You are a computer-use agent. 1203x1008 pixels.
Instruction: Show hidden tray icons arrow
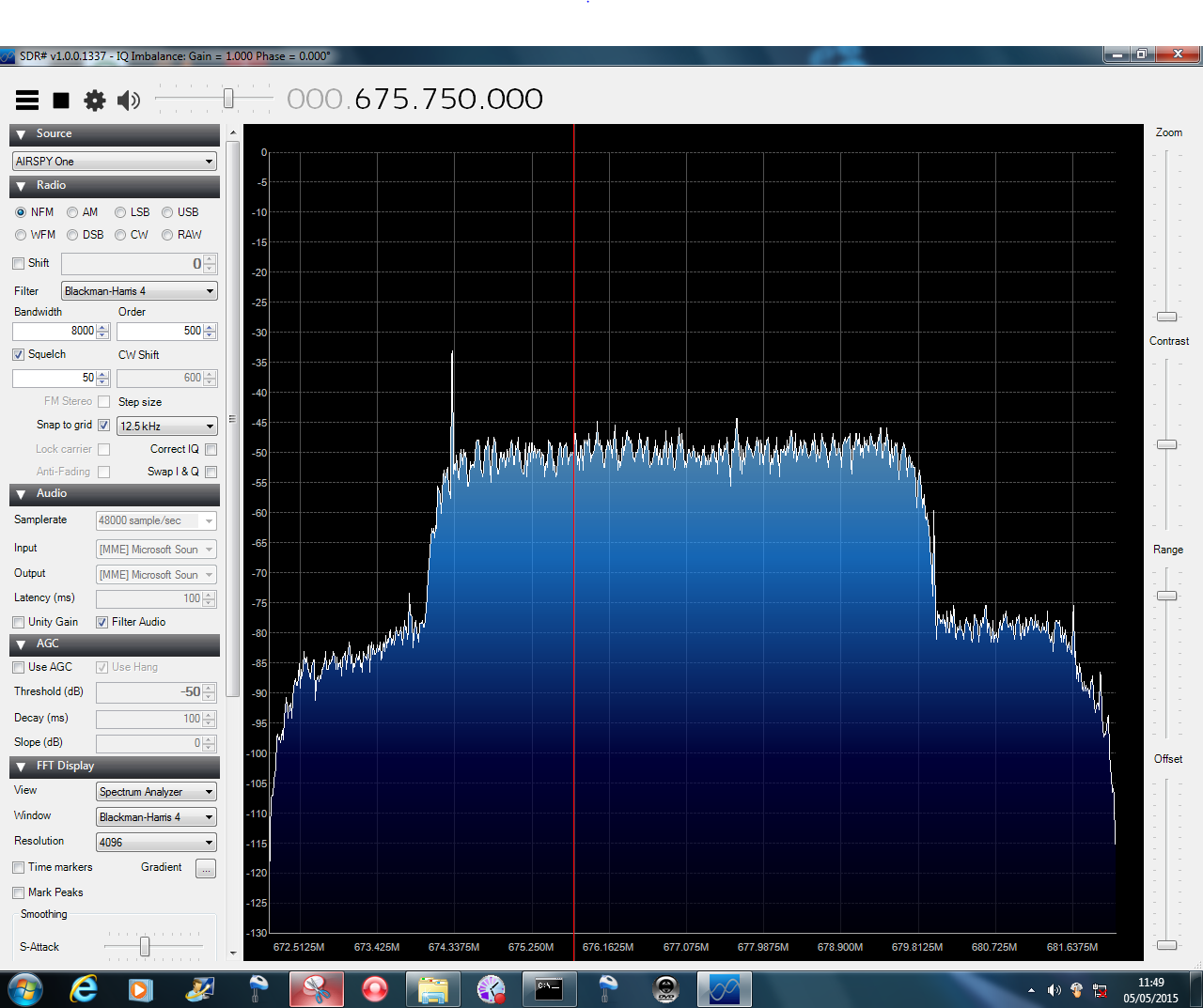coord(1031,990)
